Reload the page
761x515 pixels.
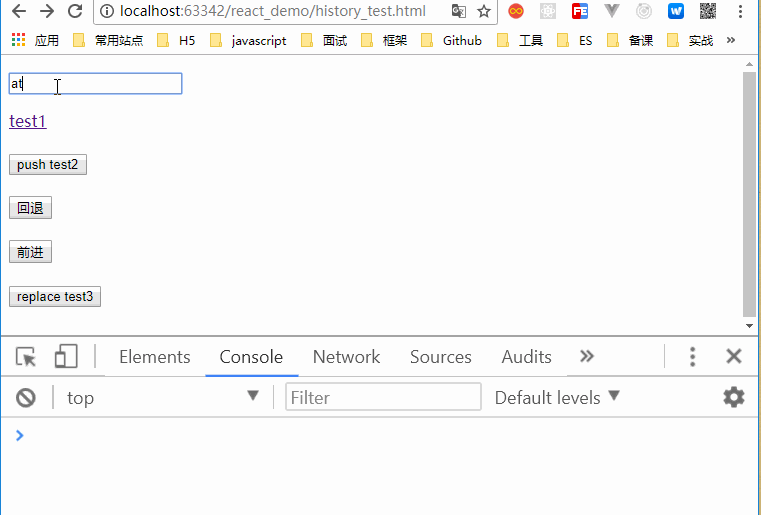click(75, 12)
